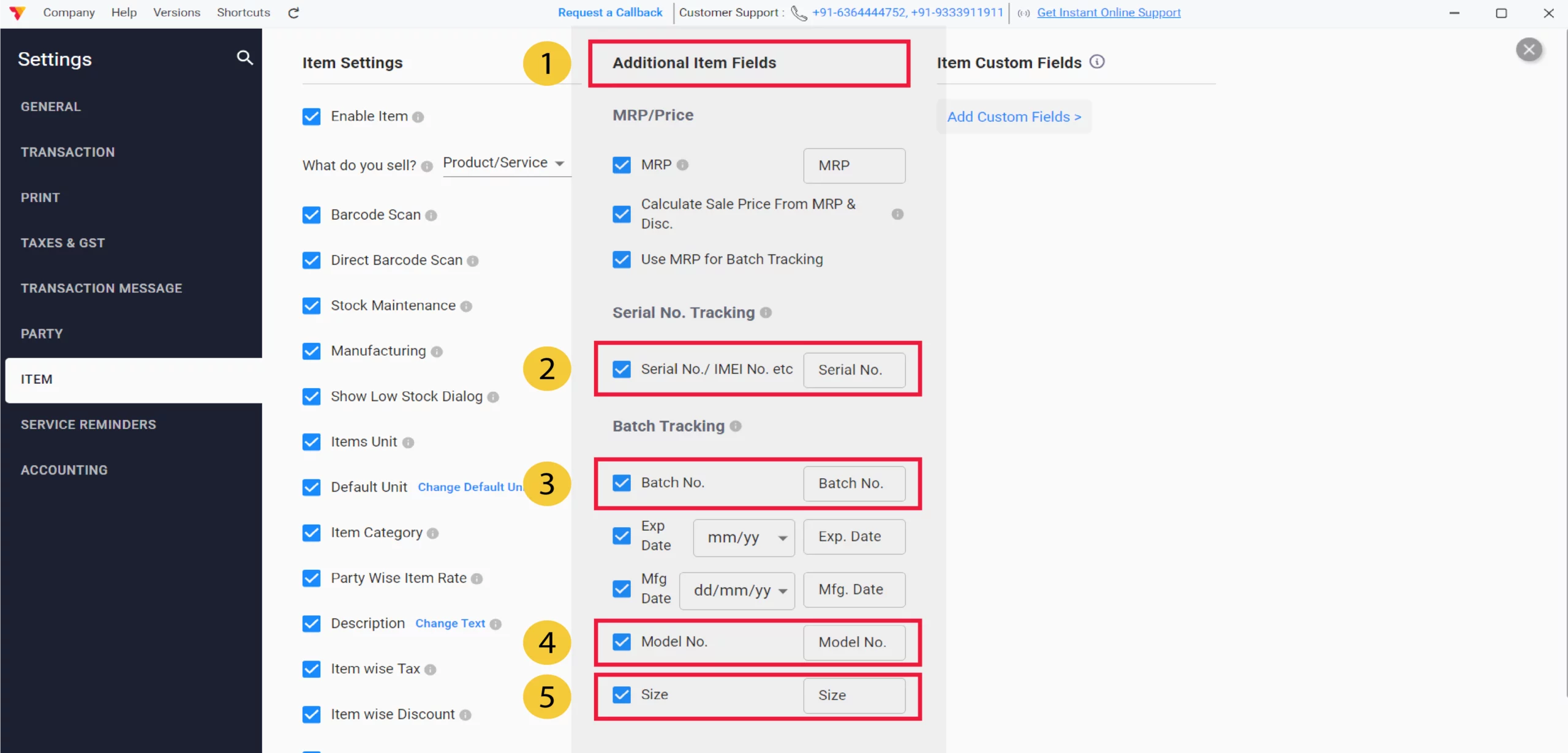Click info icon next to Barcode Scan

[431, 215]
